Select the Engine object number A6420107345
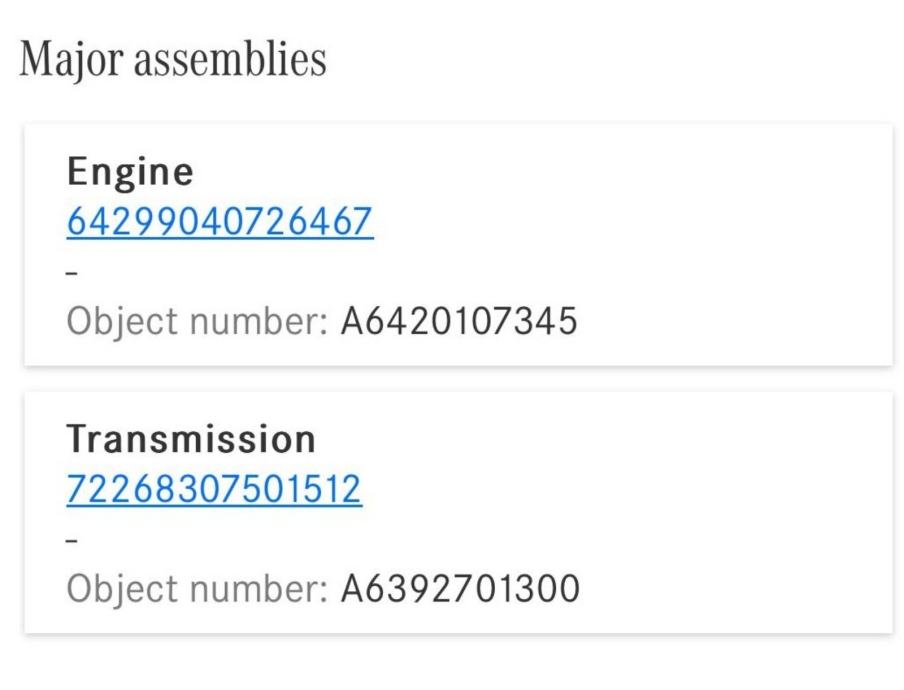 pos(458,322)
